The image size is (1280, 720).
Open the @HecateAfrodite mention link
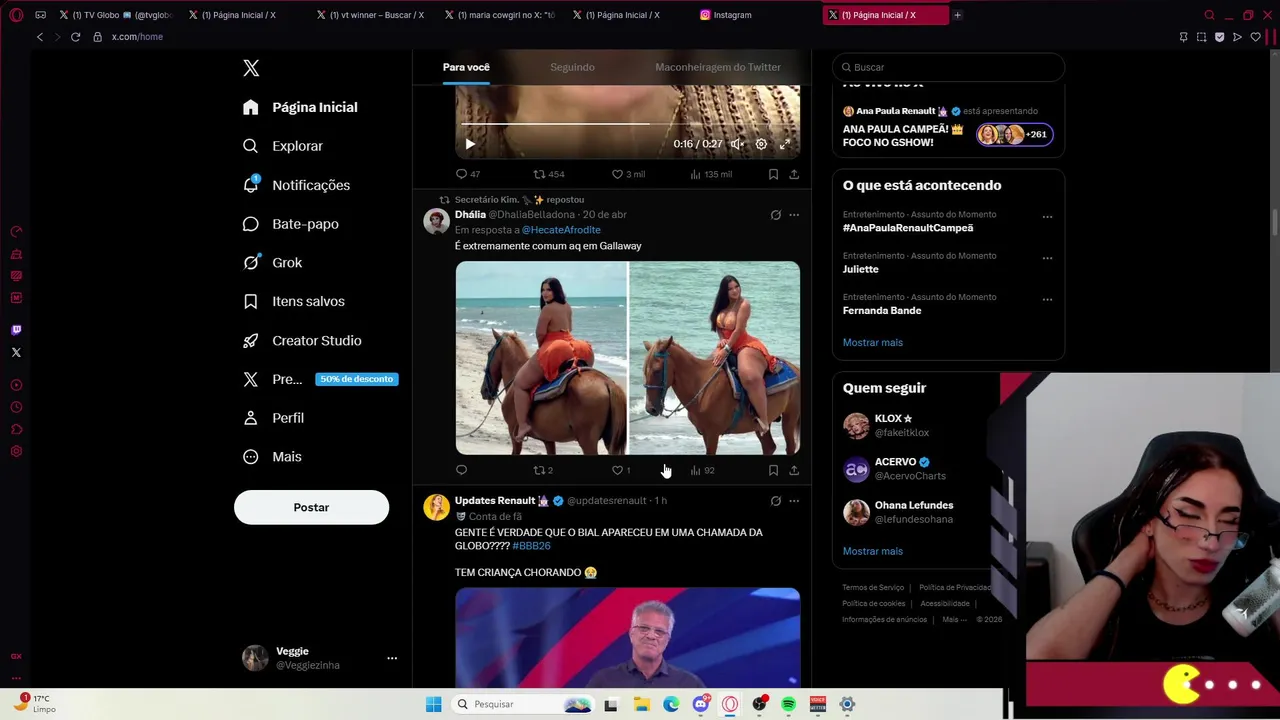(x=561, y=230)
